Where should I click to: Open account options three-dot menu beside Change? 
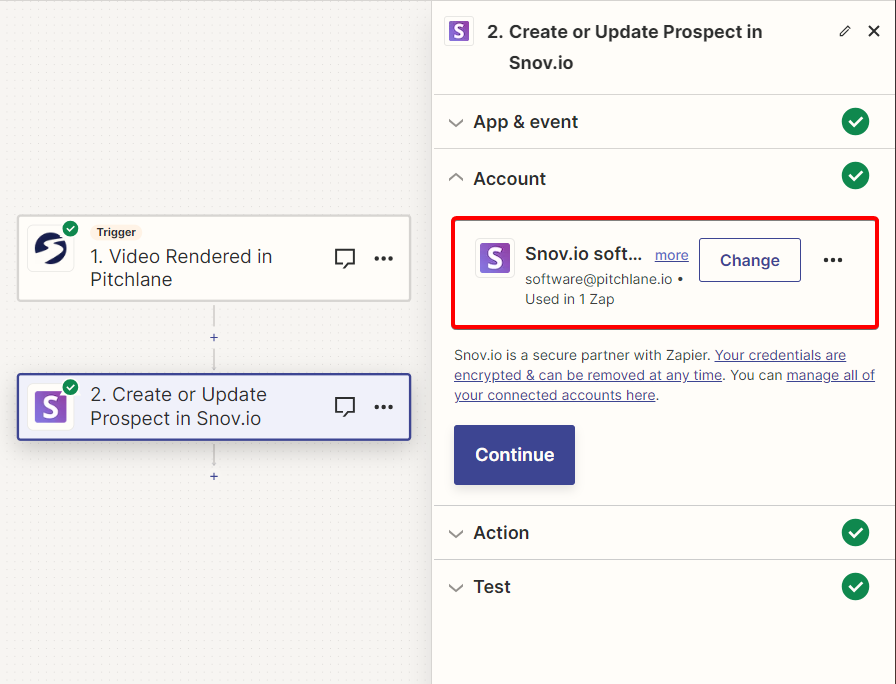coord(833,260)
